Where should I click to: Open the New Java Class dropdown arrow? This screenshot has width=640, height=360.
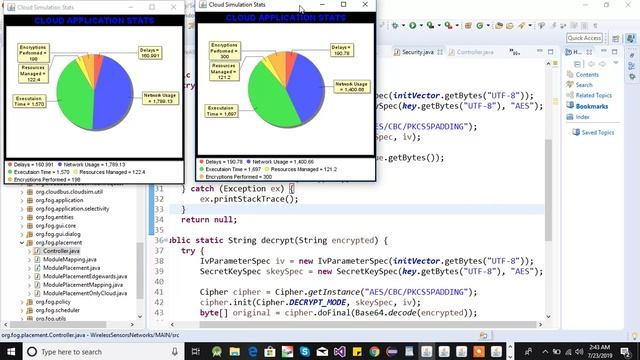[x=488, y=25]
